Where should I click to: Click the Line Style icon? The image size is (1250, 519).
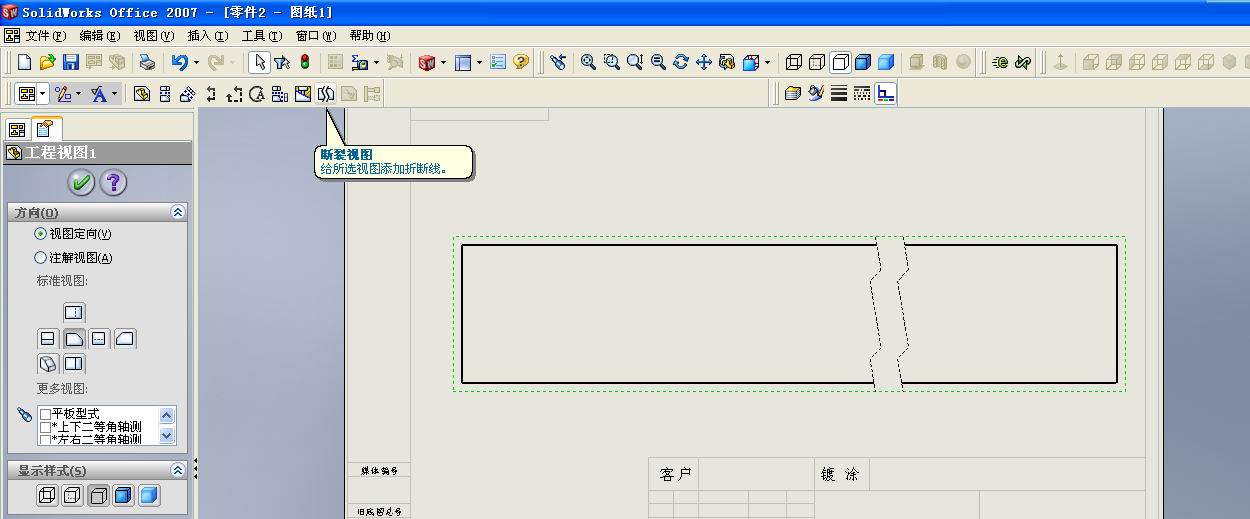pos(862,94)
